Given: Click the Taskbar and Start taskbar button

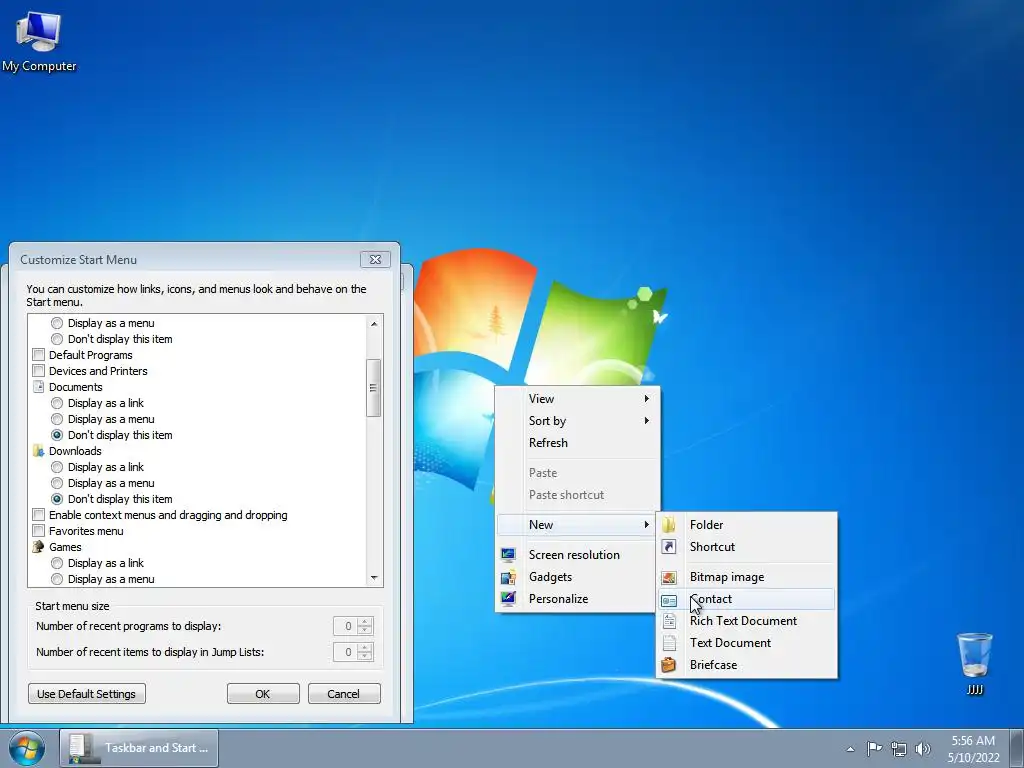Looking at the screenshot, I should coord(139,748).
